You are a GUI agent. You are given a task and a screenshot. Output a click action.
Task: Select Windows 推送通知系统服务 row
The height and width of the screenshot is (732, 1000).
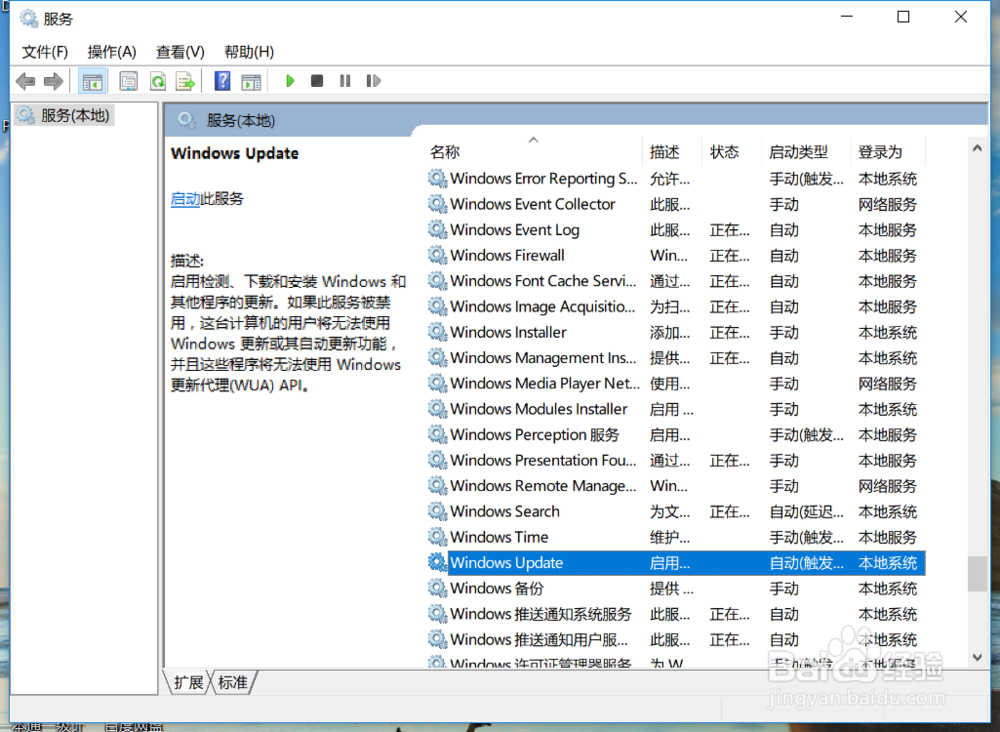click(675, 613)
